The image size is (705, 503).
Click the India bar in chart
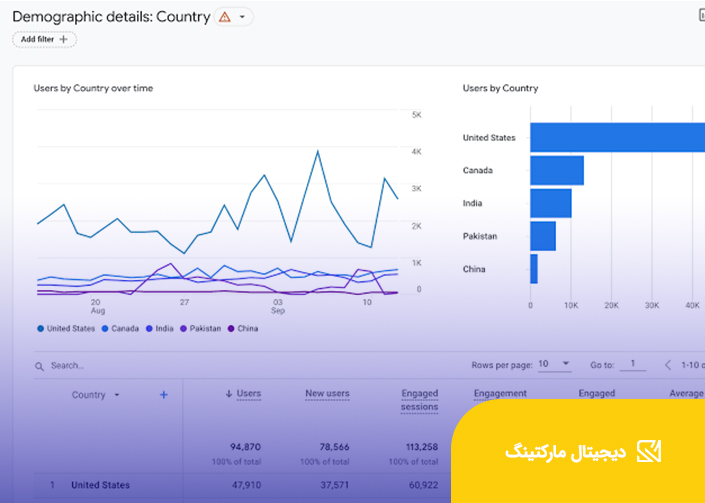[551, 203]
